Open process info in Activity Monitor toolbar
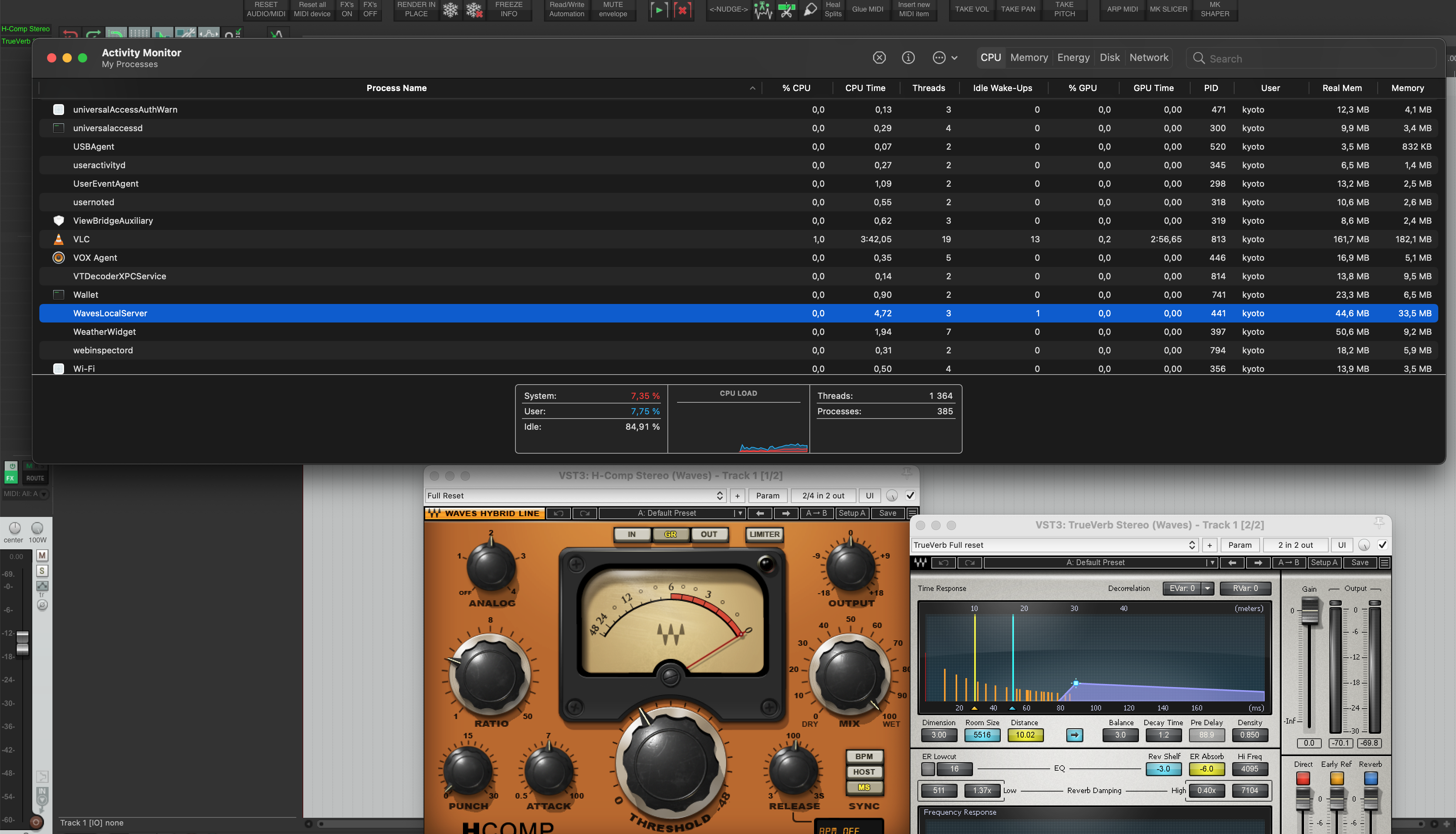 tap(908, 58)
